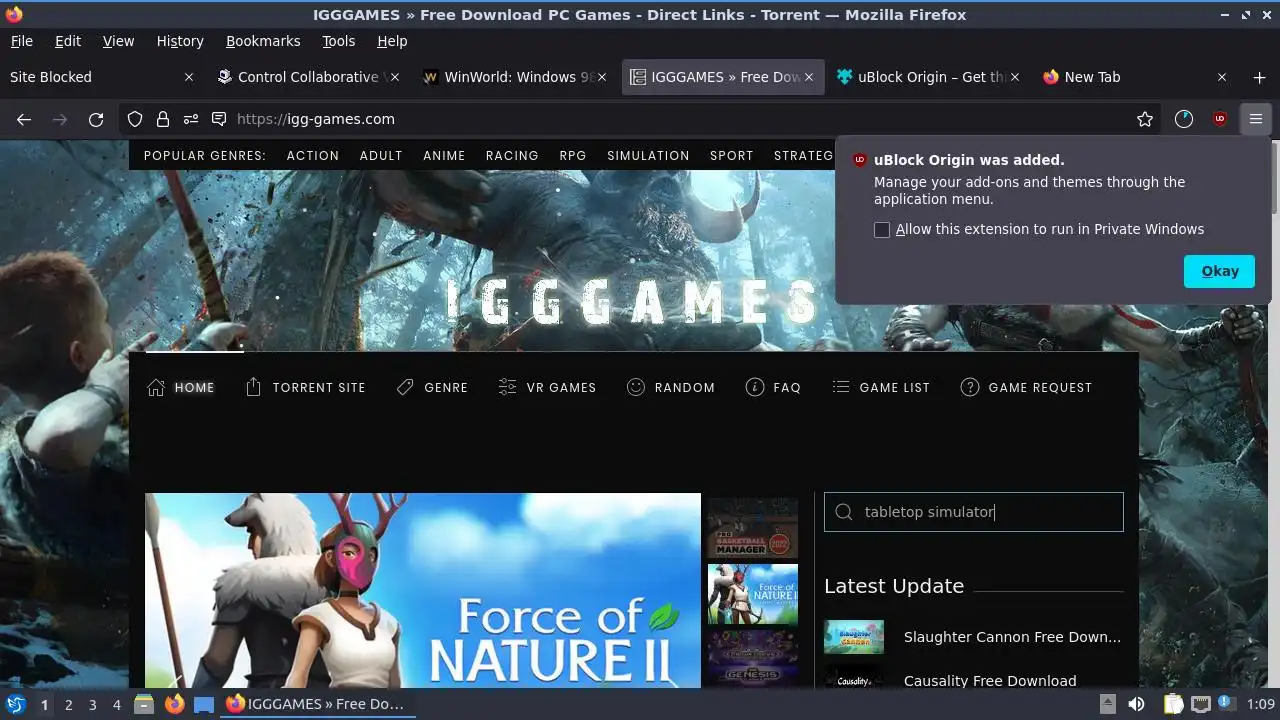
Task: Select the ACTION genre link
Action: 313,156
